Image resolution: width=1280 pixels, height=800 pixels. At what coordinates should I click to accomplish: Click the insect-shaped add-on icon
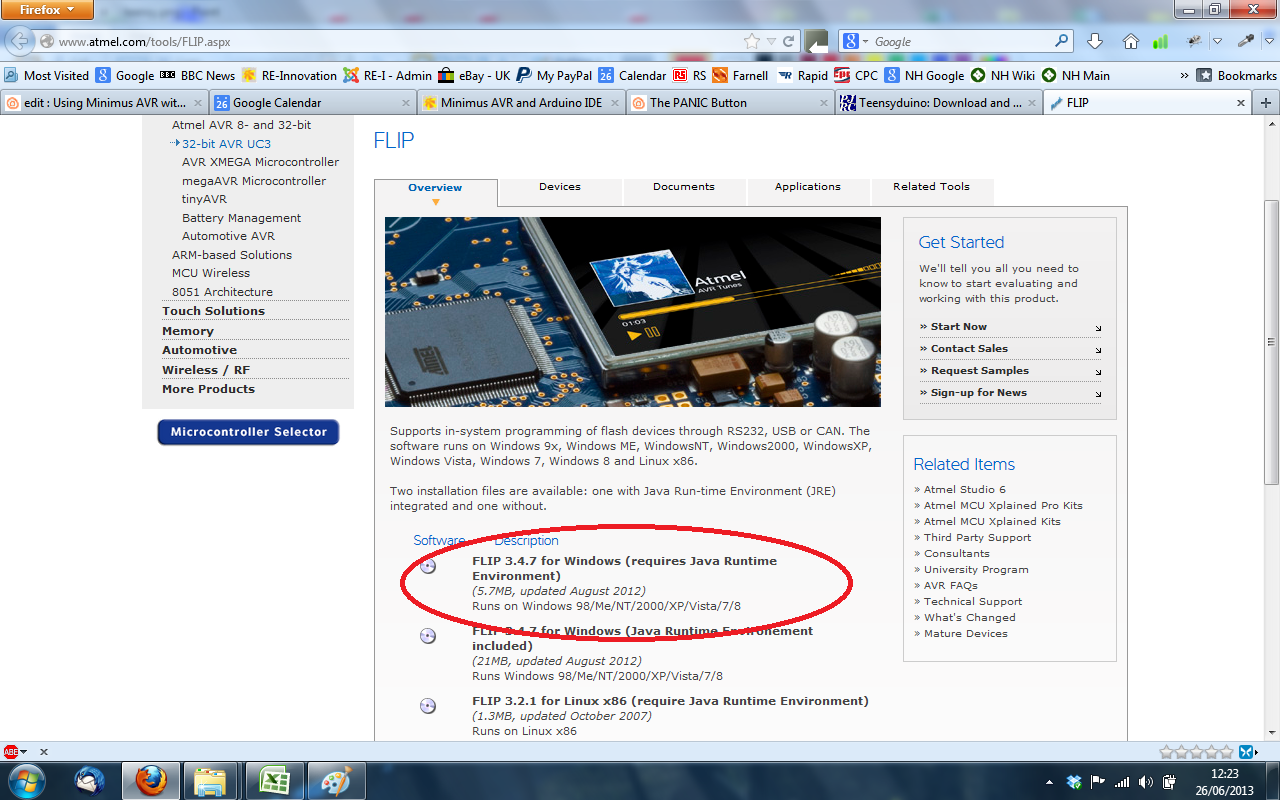[1194, 42]
